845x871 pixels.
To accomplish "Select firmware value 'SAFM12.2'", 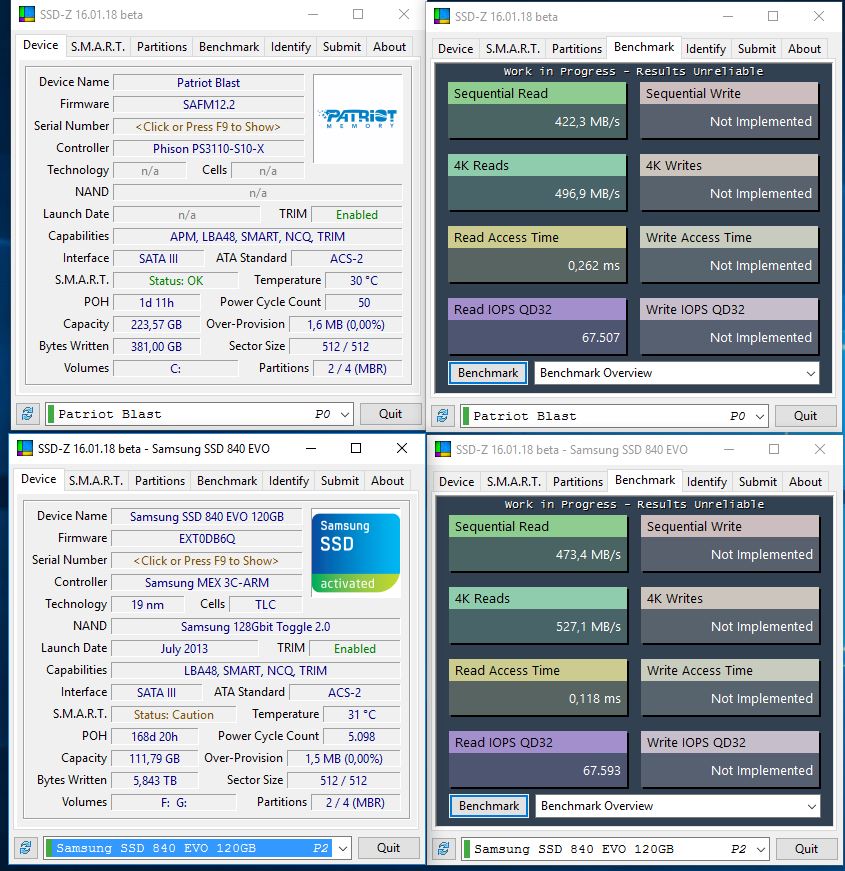I will click(x=208, y=104).
